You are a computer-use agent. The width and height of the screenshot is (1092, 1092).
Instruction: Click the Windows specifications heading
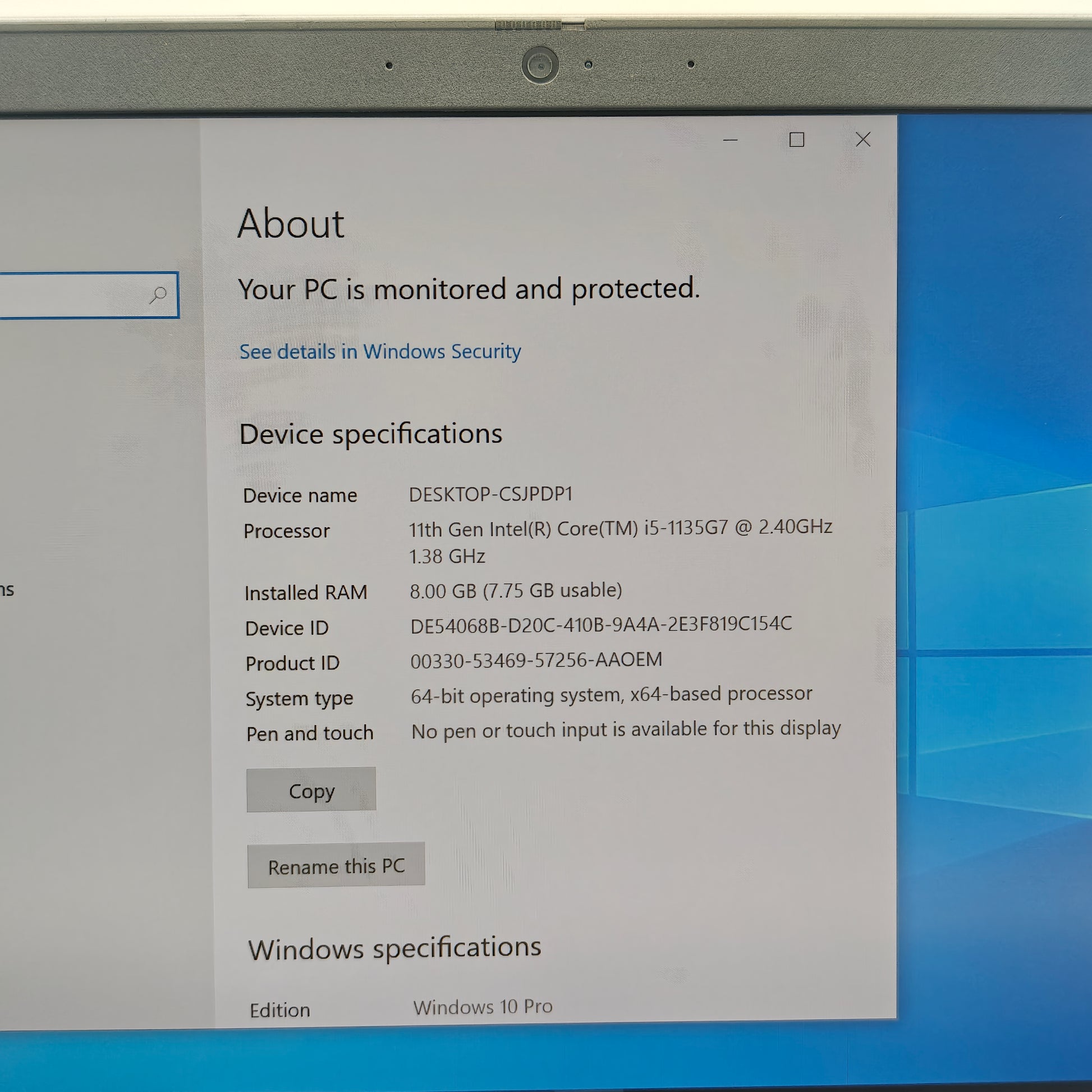(x=394, y=948)
